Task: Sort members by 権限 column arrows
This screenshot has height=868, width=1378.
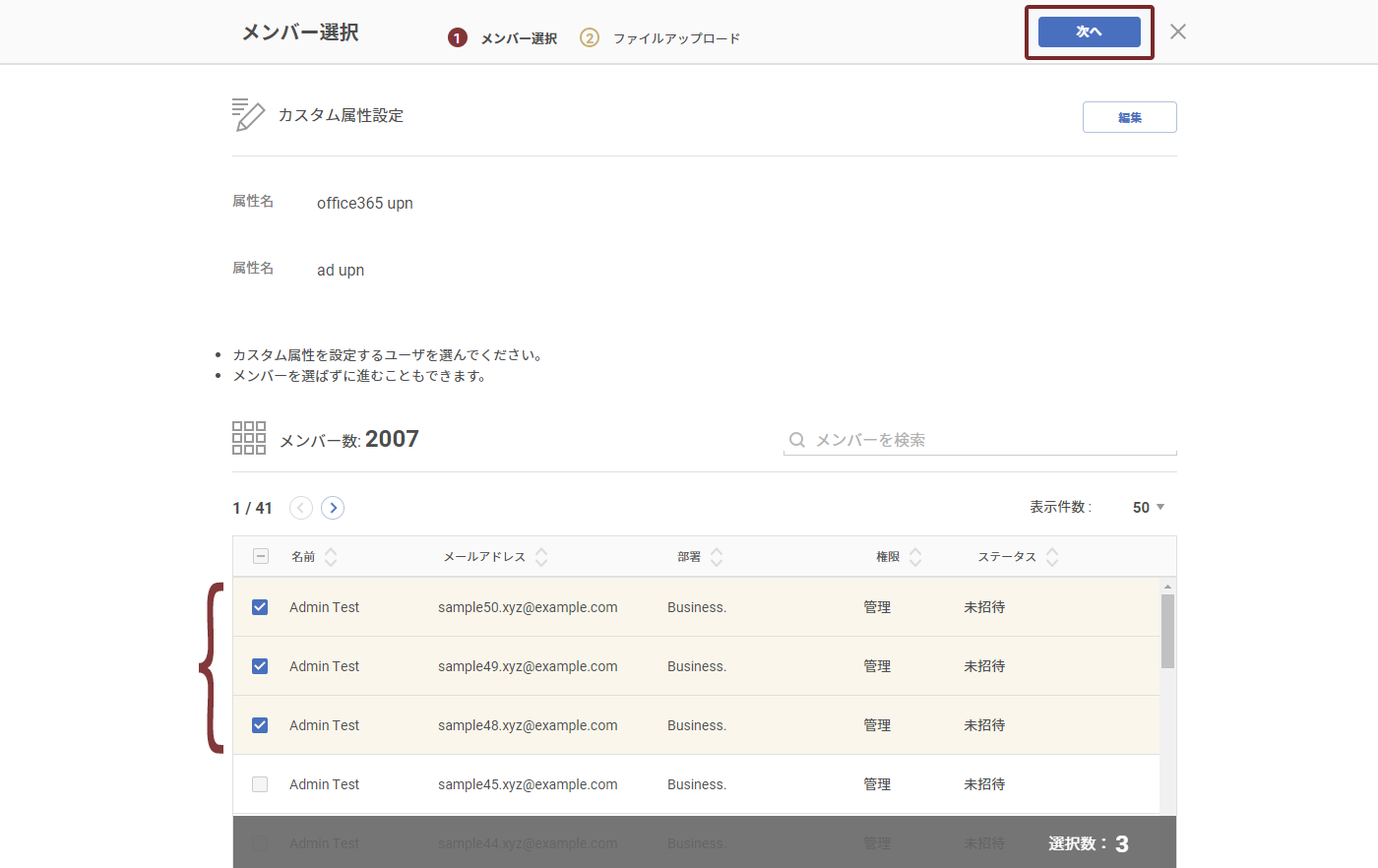Action: tap(915, 557)
